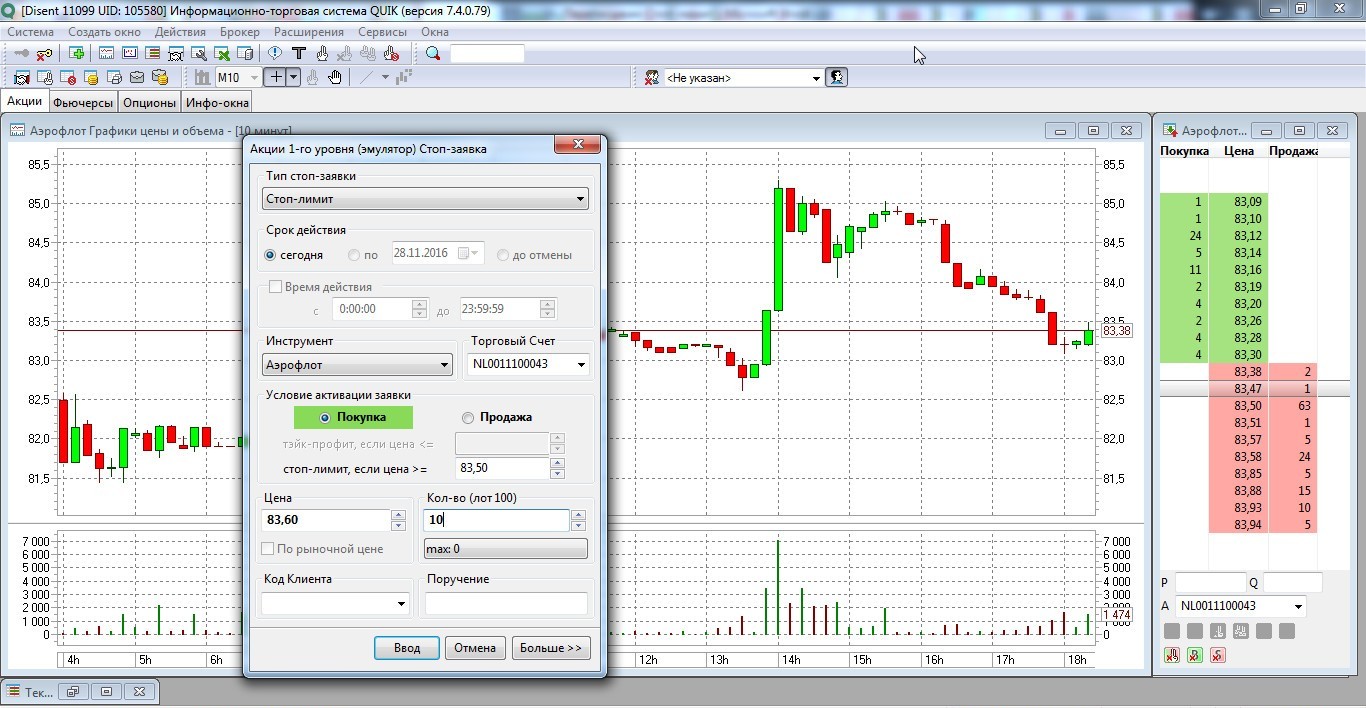Increase the Цена value with up stepper
Image resolution: width=1366 pixels, height=708 pixels.
pyautogui.click(x=398, y=515)
